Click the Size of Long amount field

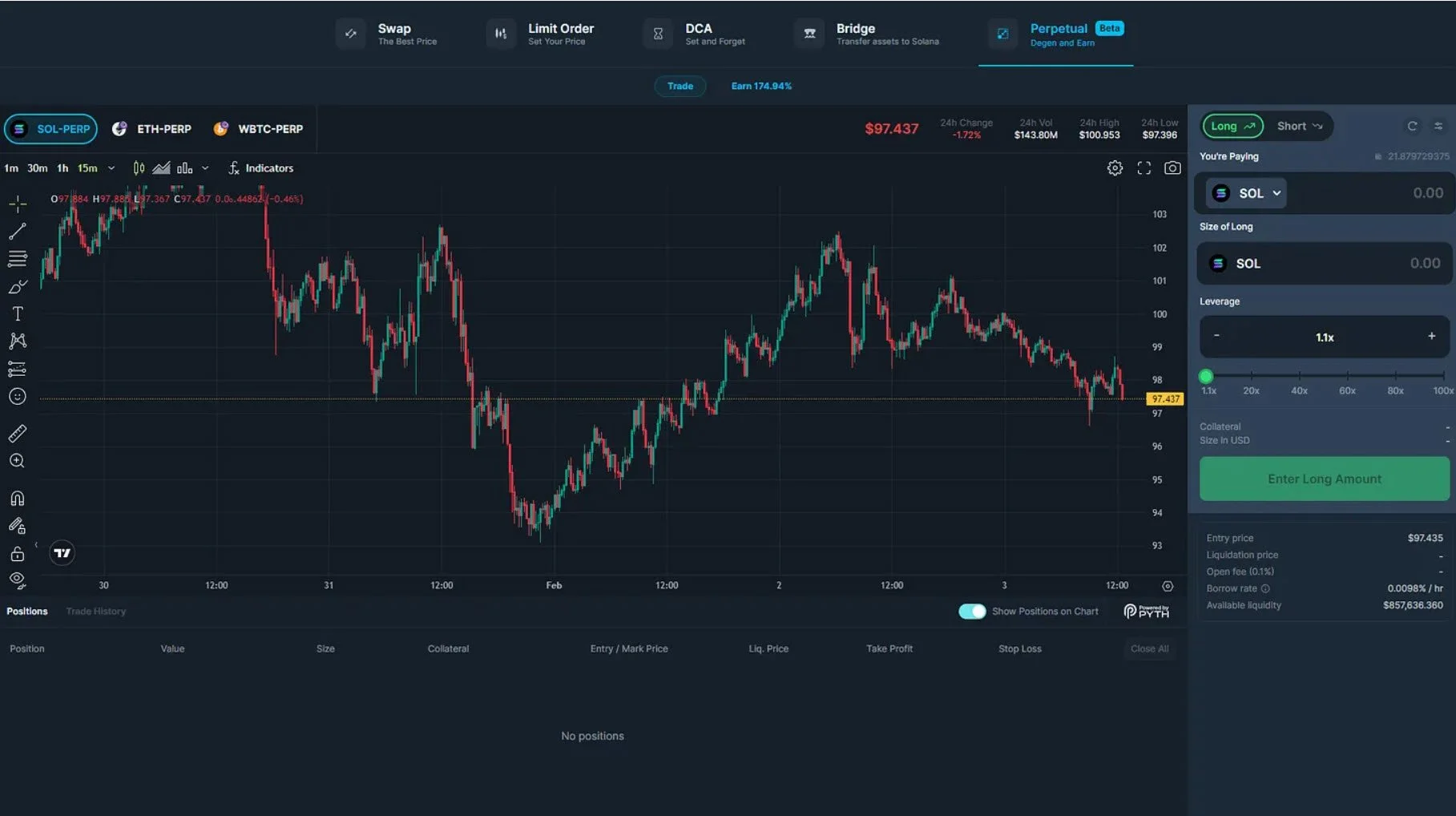1324,263
